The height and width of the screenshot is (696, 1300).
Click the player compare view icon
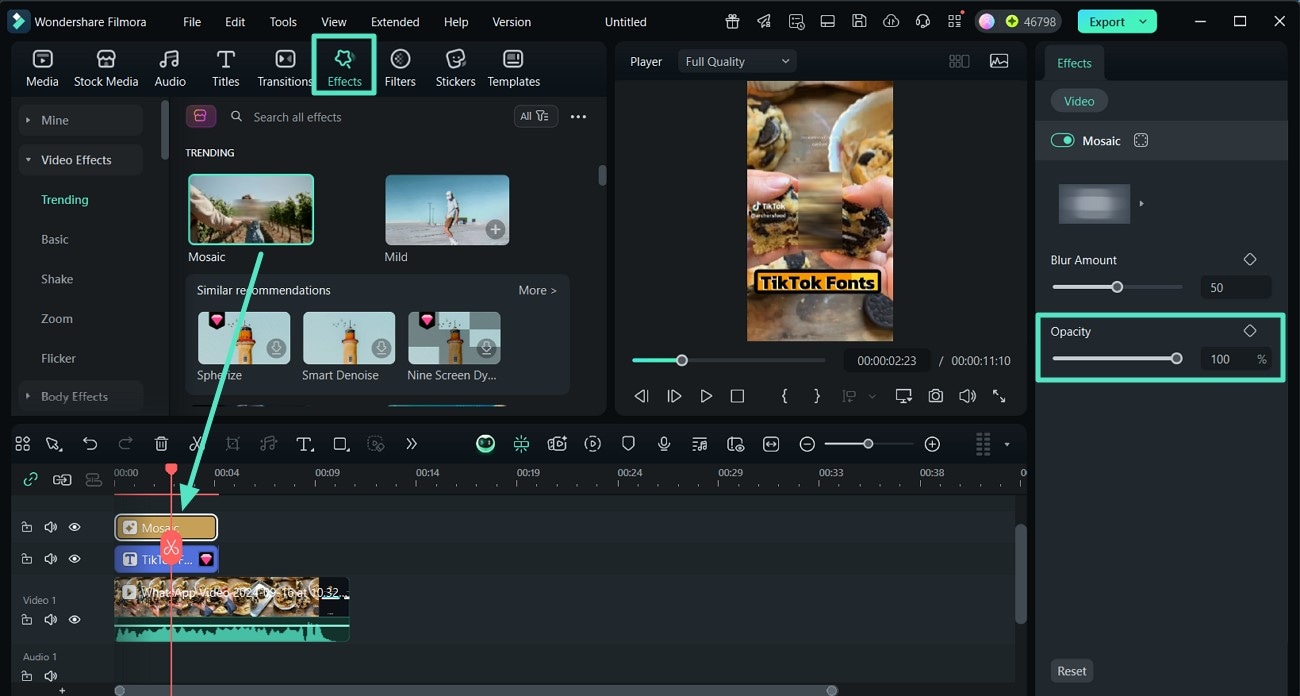[959, 61]
